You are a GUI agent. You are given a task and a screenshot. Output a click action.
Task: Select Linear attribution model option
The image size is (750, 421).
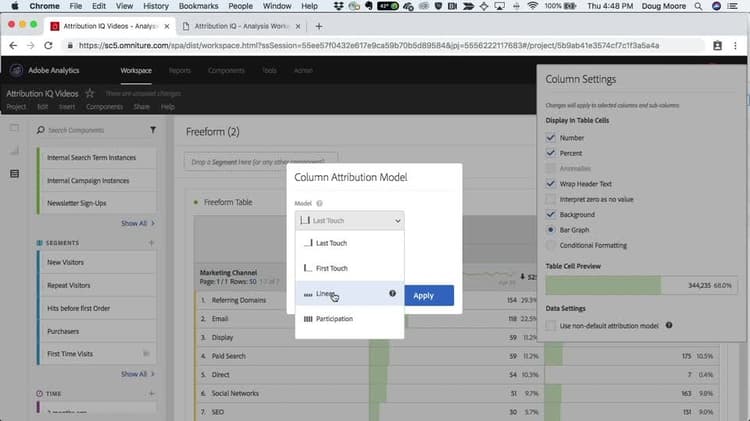pyautogui.click(x=350, y=294)
